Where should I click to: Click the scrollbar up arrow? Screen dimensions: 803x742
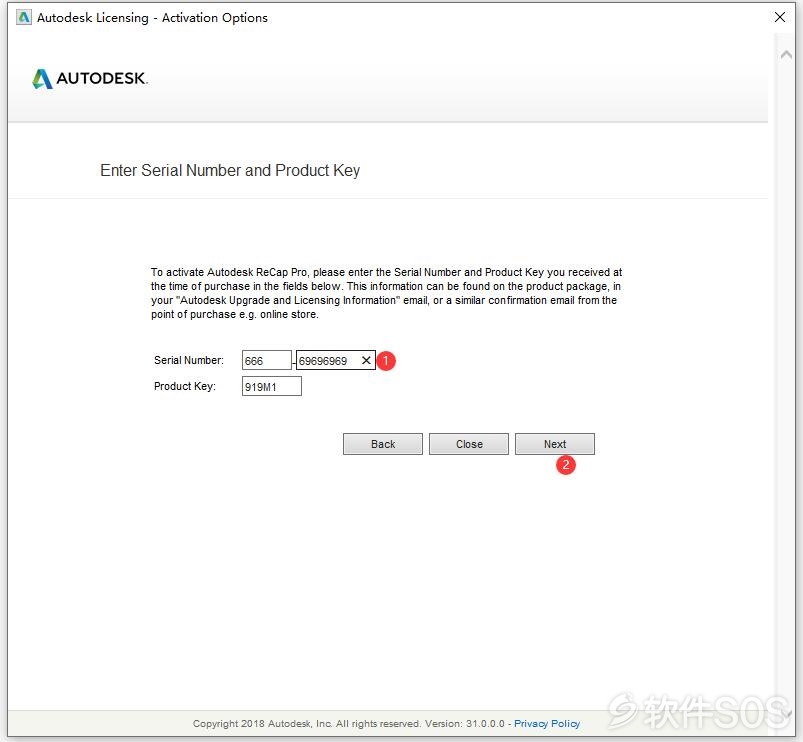tap(786, 54)
